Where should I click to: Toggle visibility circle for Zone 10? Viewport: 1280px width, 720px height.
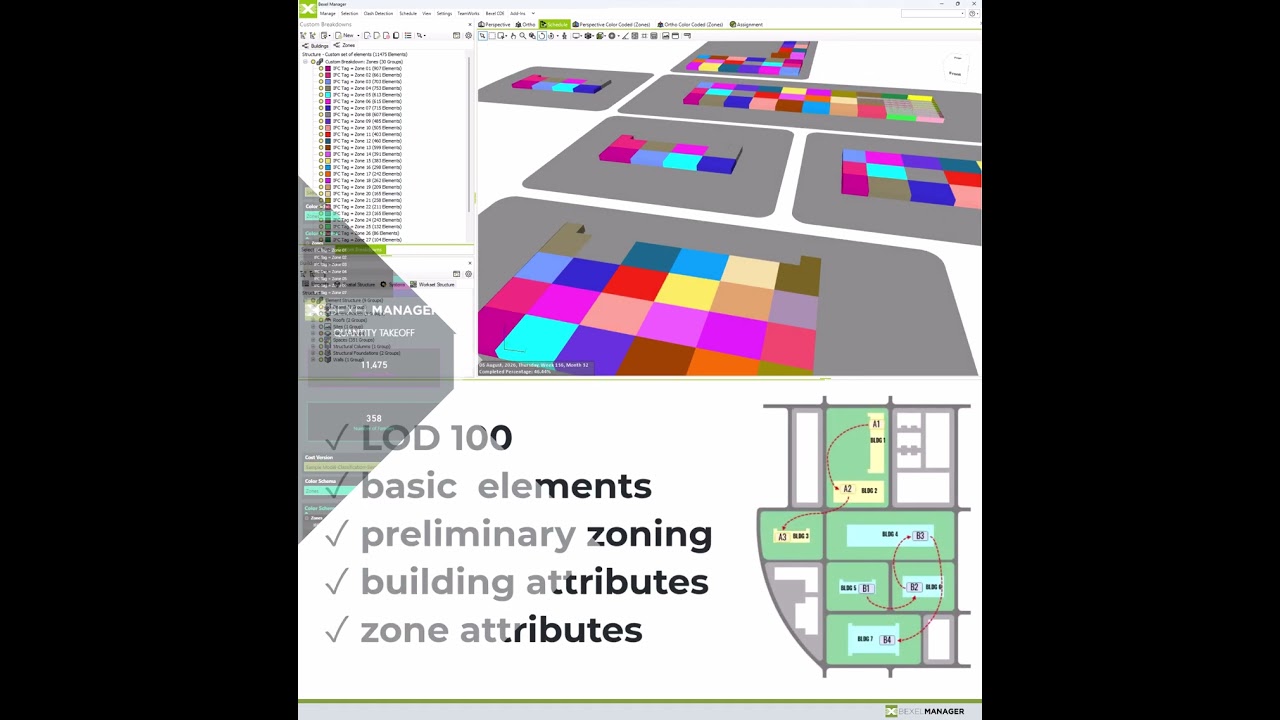click(321, 128)
